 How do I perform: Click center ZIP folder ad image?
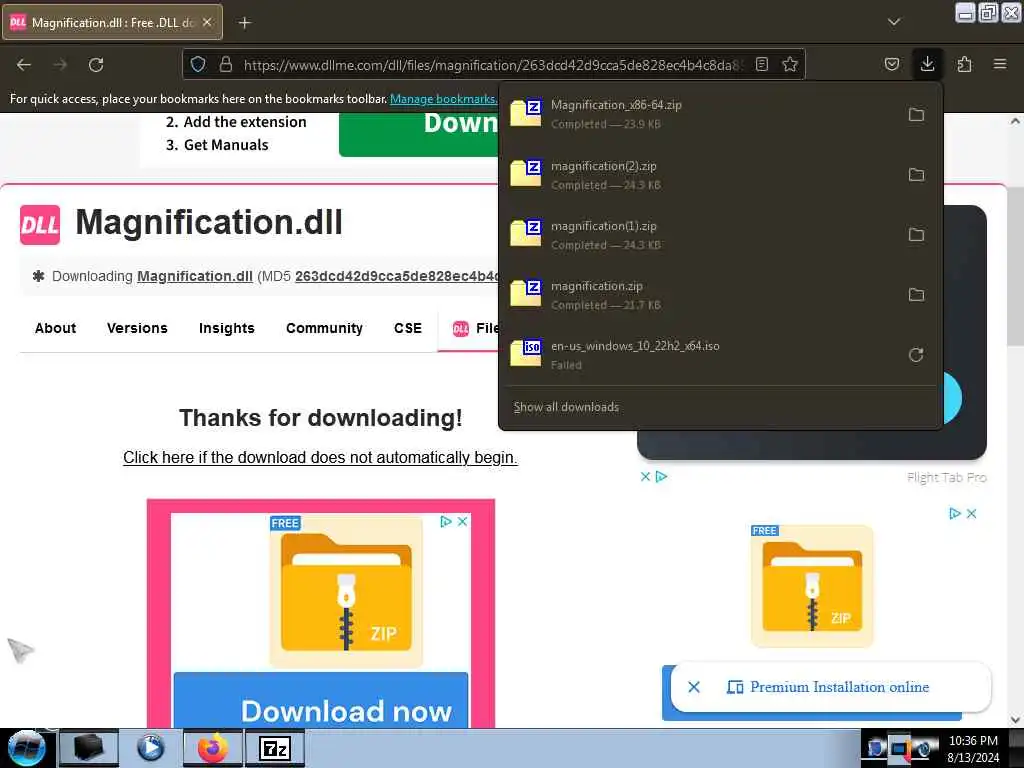click(x=346, y=591)
